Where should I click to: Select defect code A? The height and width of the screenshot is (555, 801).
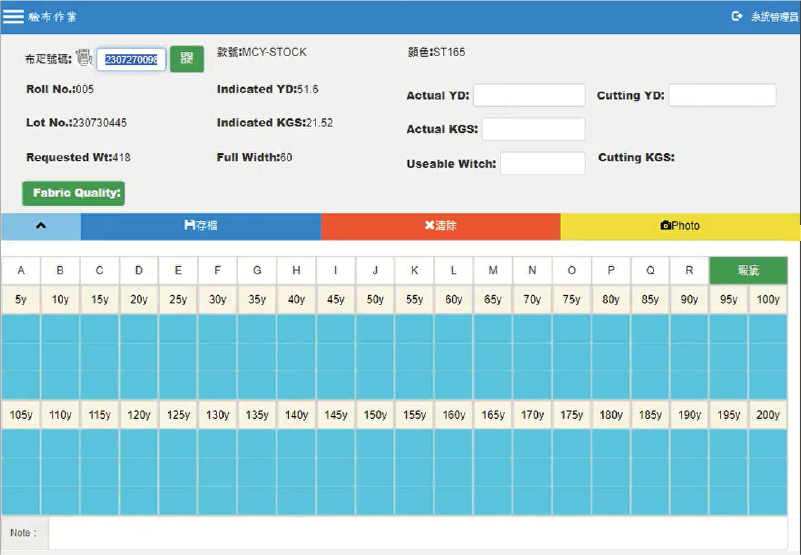point(21,270)
